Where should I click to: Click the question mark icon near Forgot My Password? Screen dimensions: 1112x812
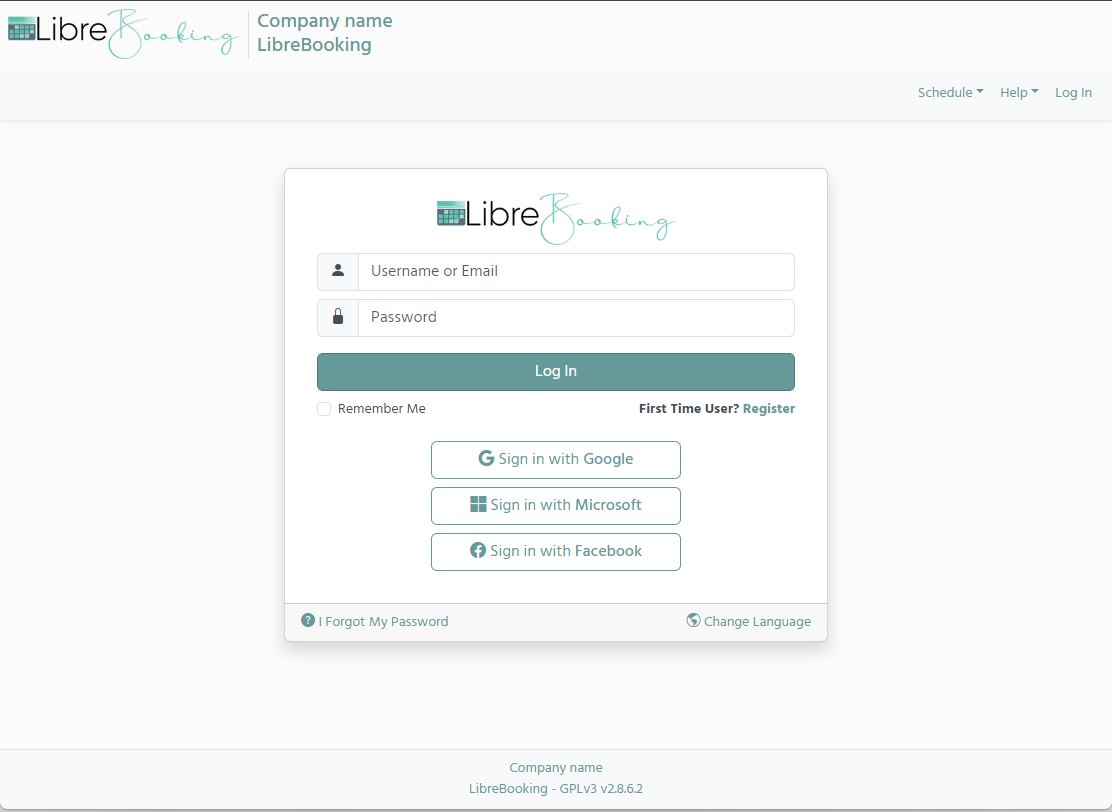307,620
